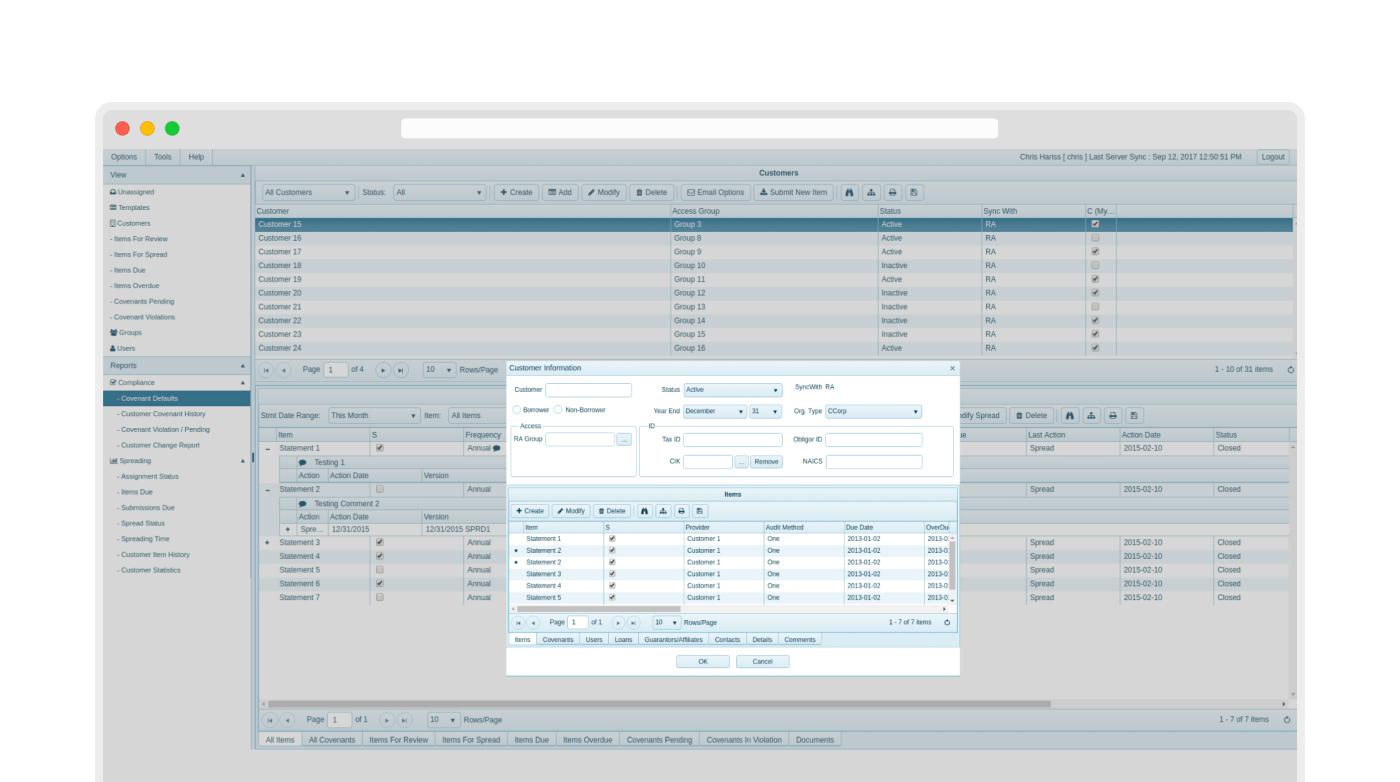Go to next page in Customers pager
Viewport: 1400px width, 782px height.
point(383,370)
